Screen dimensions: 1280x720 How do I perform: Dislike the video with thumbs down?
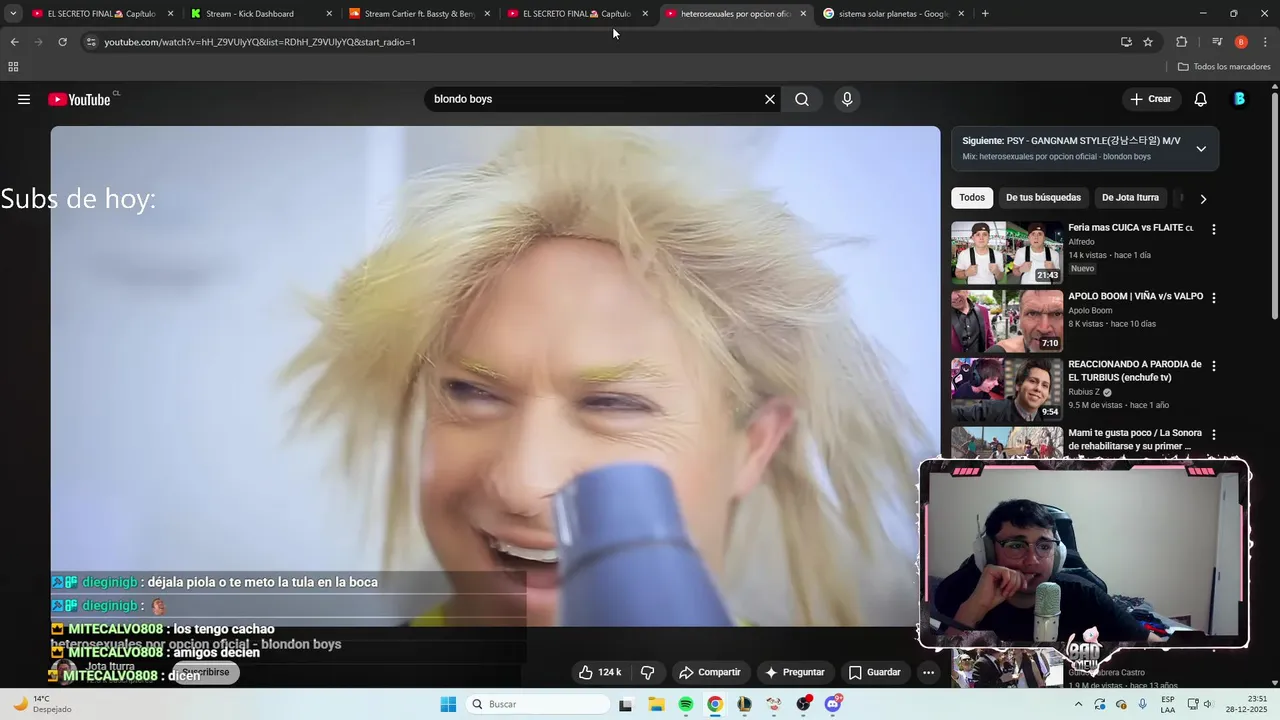tap(647, 672)
